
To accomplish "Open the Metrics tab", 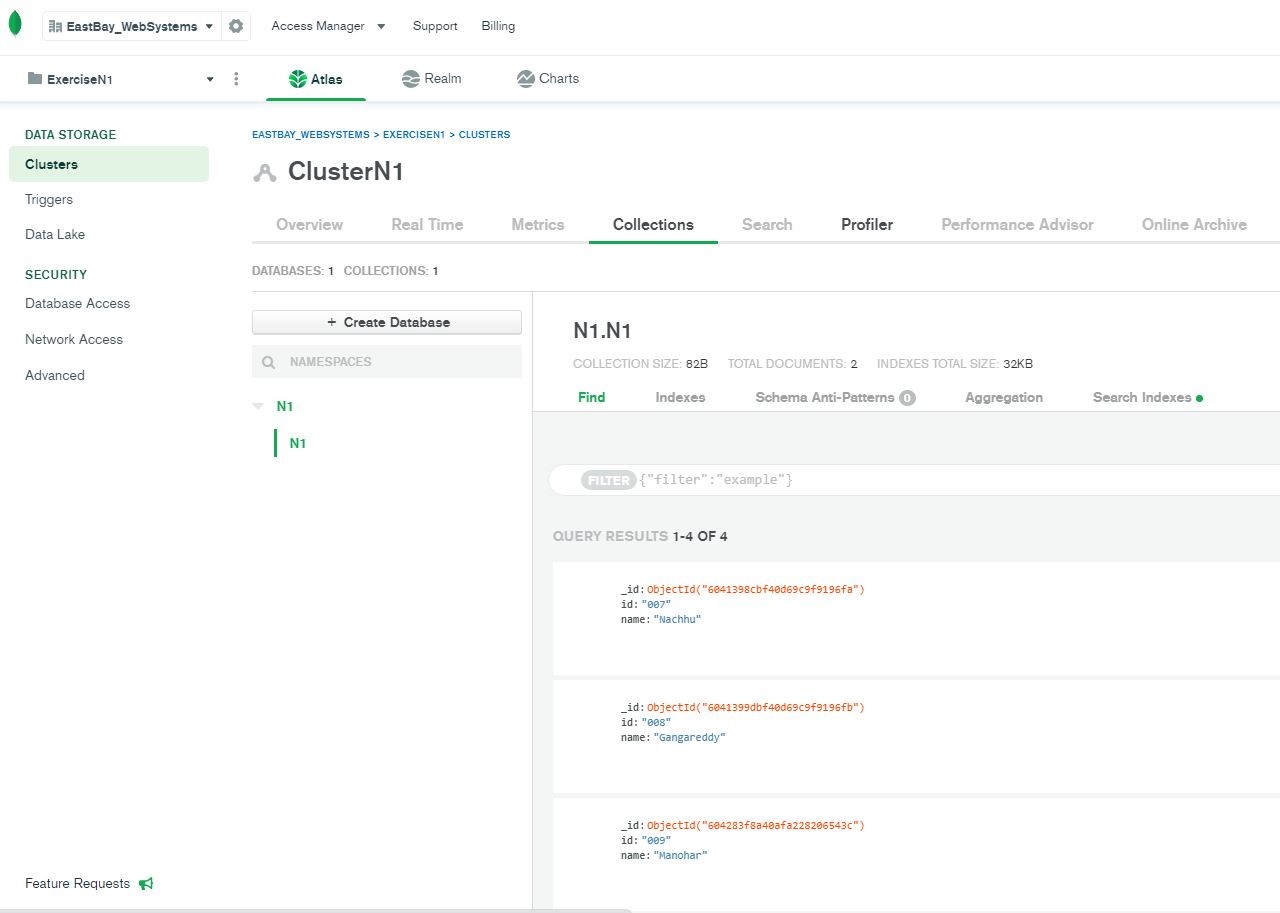I will point(538,225).
